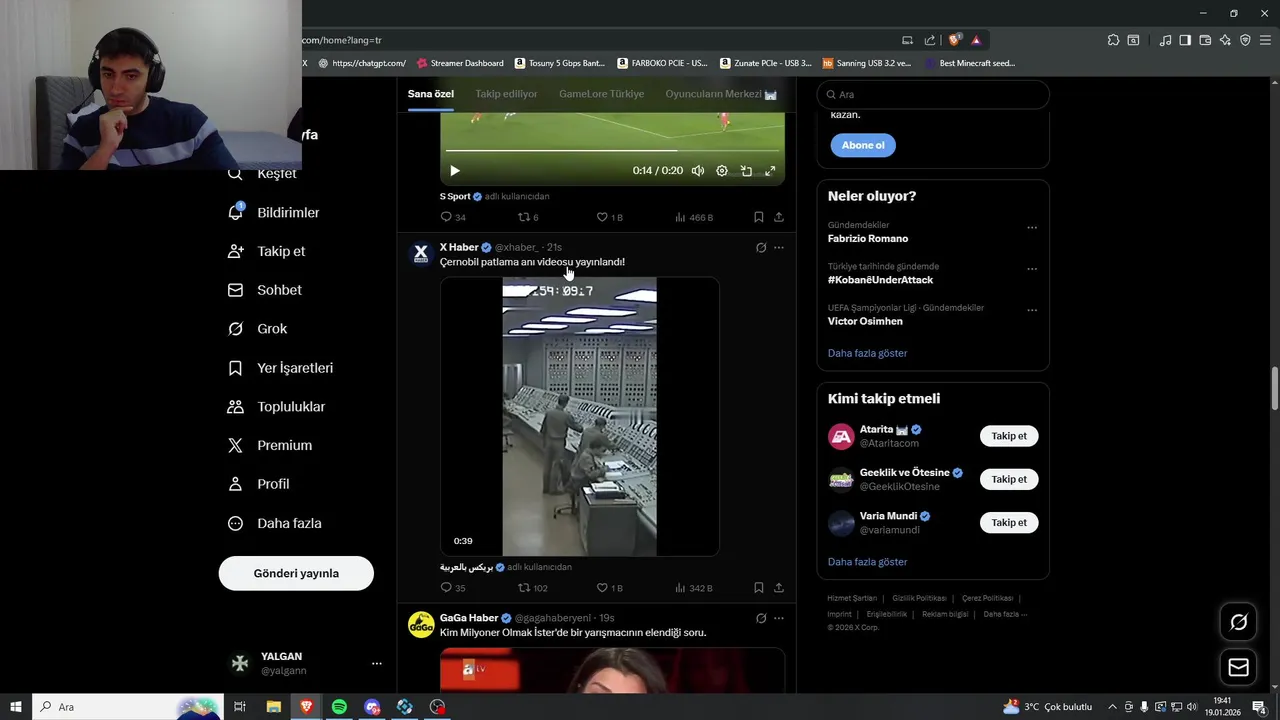Open the Grok sidebar item
Viewport: 1280px width, 720px height.
[x=258, y=328]
